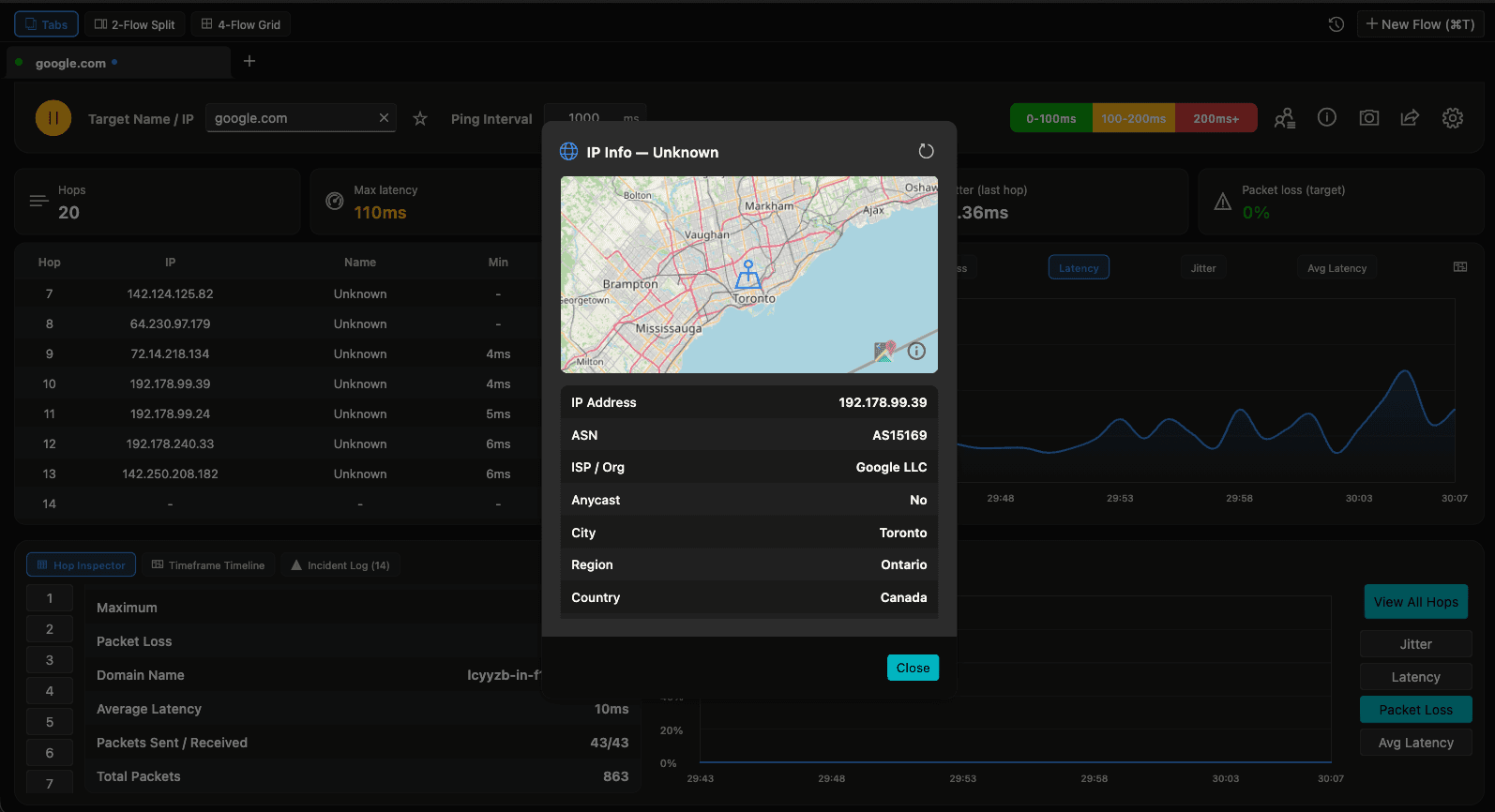Screen dimensions: 1495x812
Task: Open the Hop Inspector tab
Action: tap(81, 565)
